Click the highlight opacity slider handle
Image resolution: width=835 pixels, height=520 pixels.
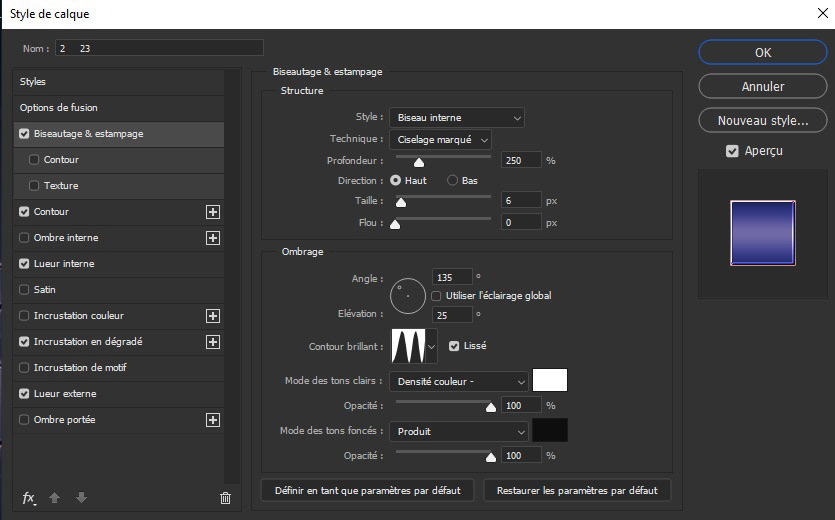pos(491,408)
